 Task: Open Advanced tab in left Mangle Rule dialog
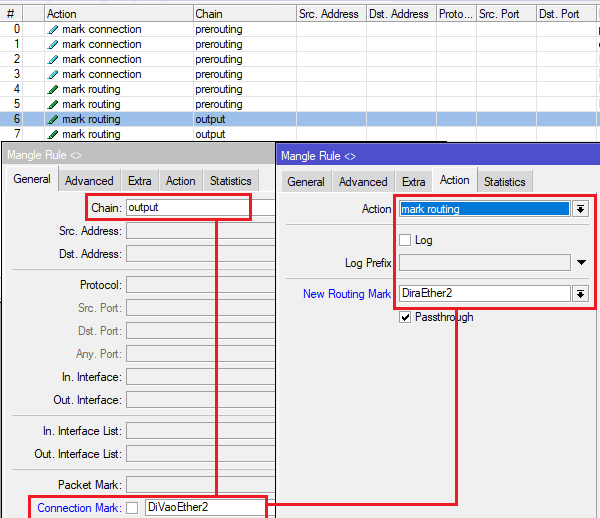[89, 181]
